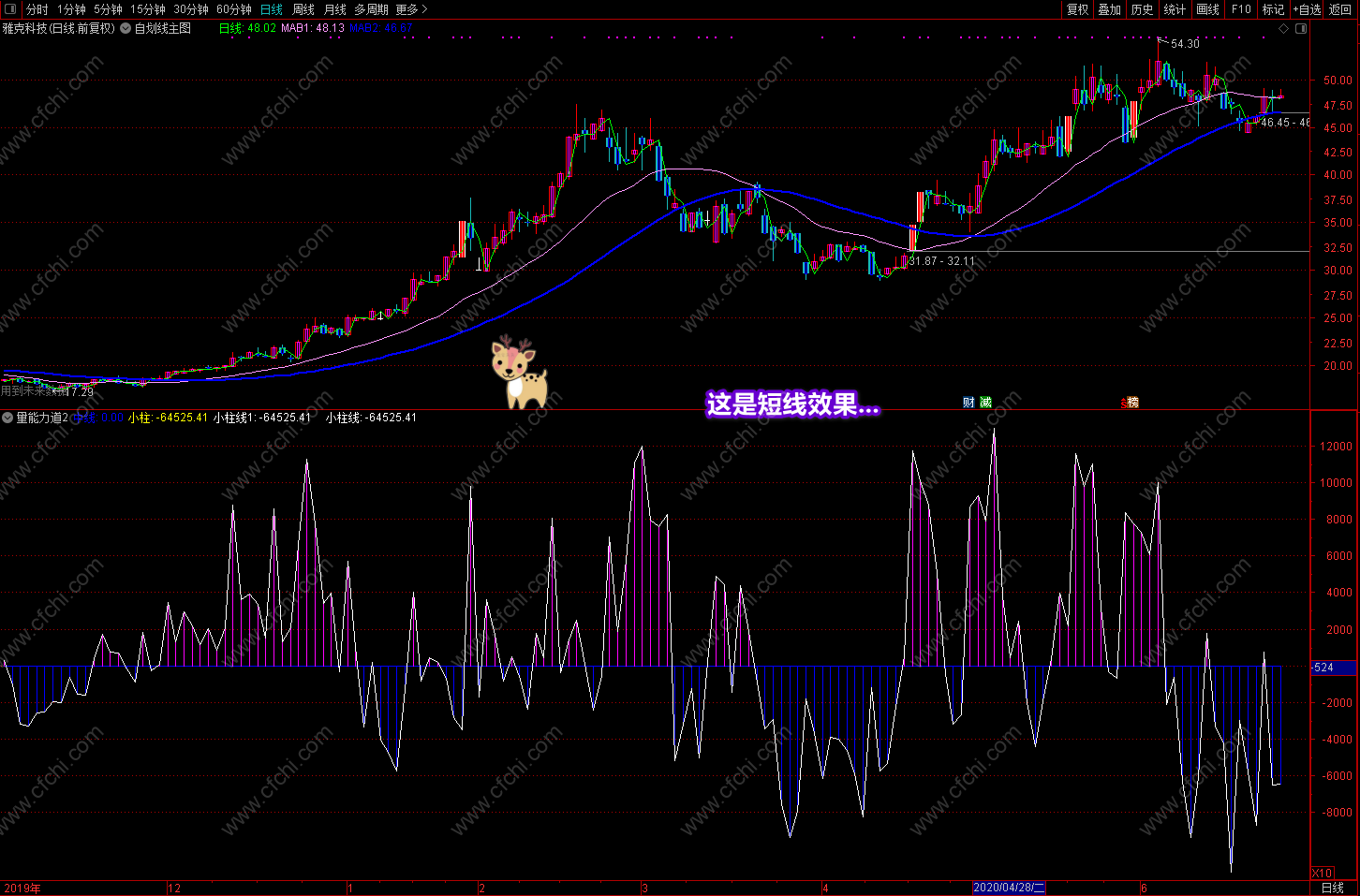Image resolution: width=1360 pixels, height=896 pixels.
Task: Open the 历史 history button
Action: click(x=1143, y=9)
